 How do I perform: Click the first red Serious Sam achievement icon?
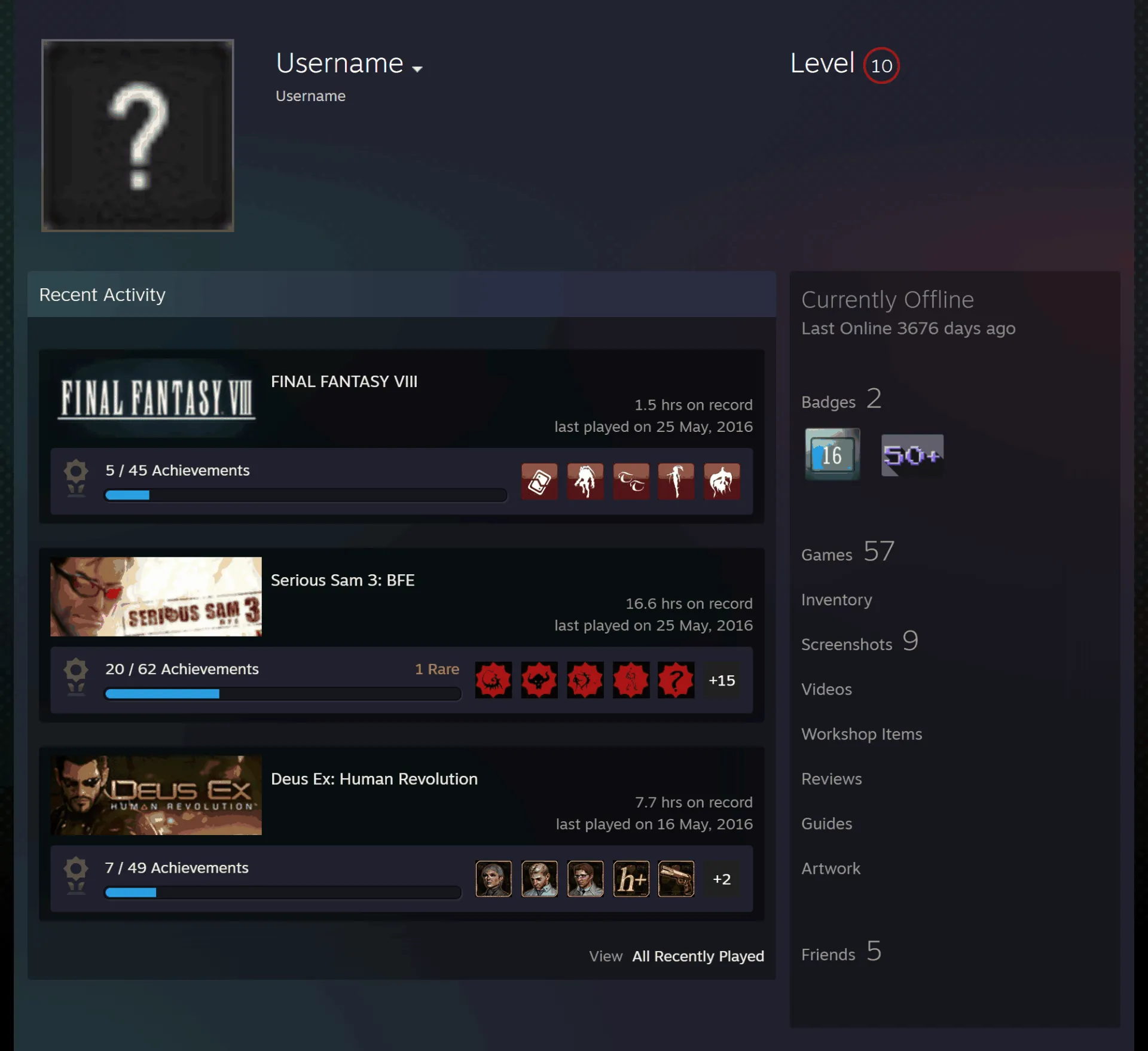(x=493, y=680)
